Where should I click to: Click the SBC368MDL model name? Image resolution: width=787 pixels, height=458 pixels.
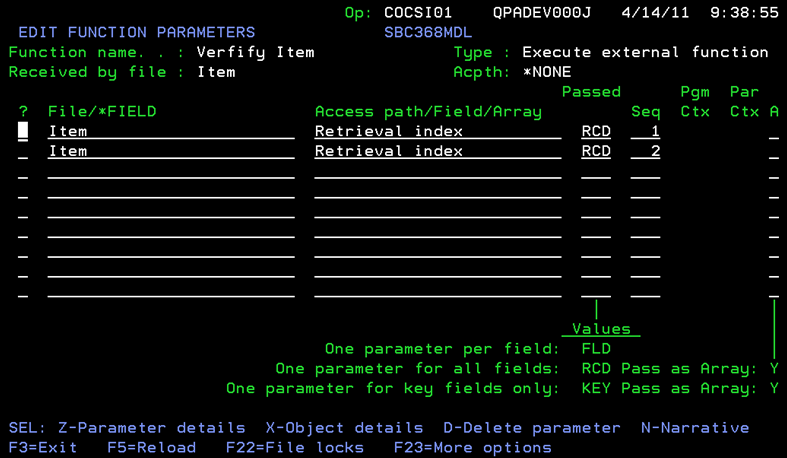(x=428, y=32)
